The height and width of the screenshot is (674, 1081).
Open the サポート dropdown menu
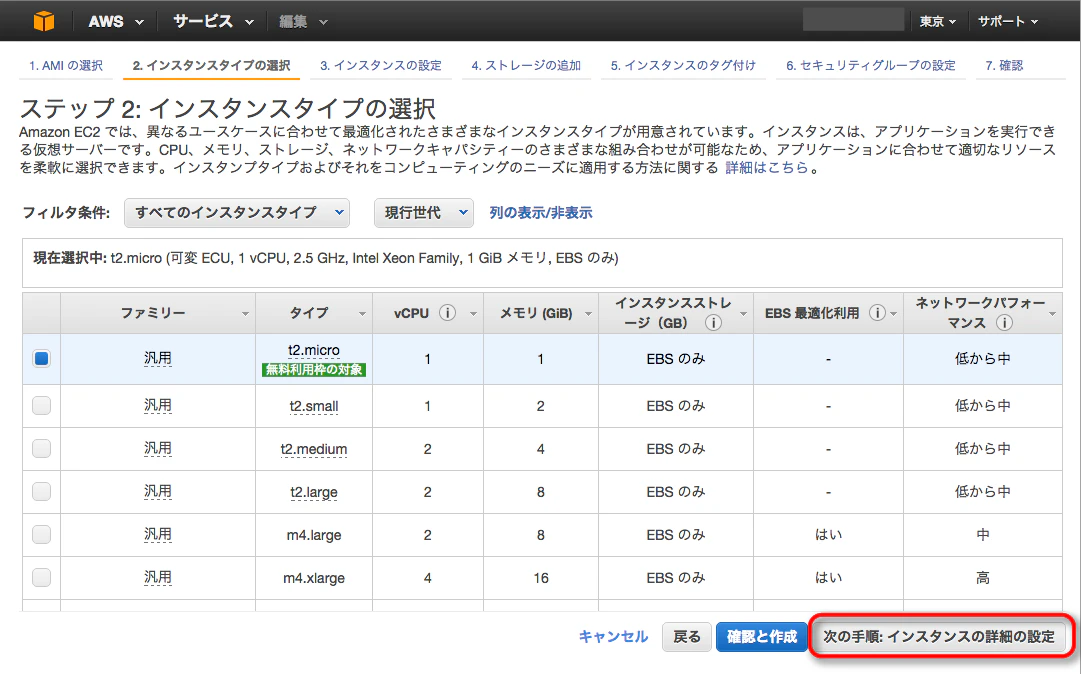tap(1008, 21)
